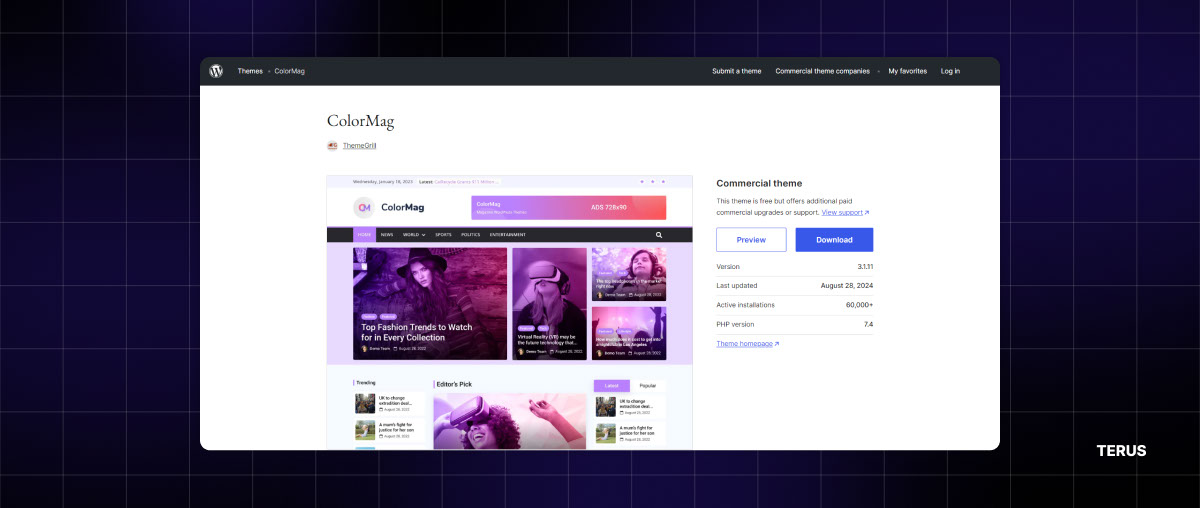Click the search magnifier icon in preview
The width and height of the screenshot is (1200, 508).
click(x=659, y=235)
